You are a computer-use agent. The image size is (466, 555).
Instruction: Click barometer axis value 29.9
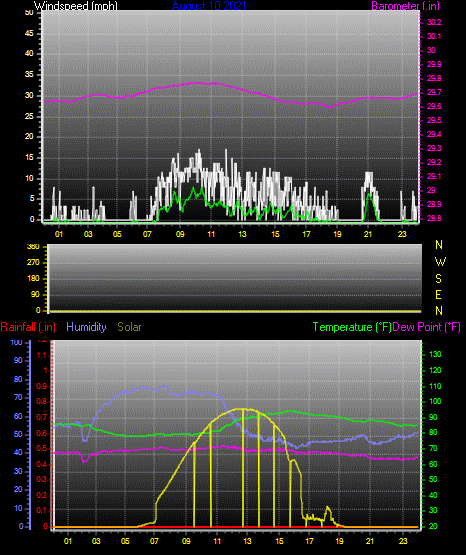[x=434, y=64]
